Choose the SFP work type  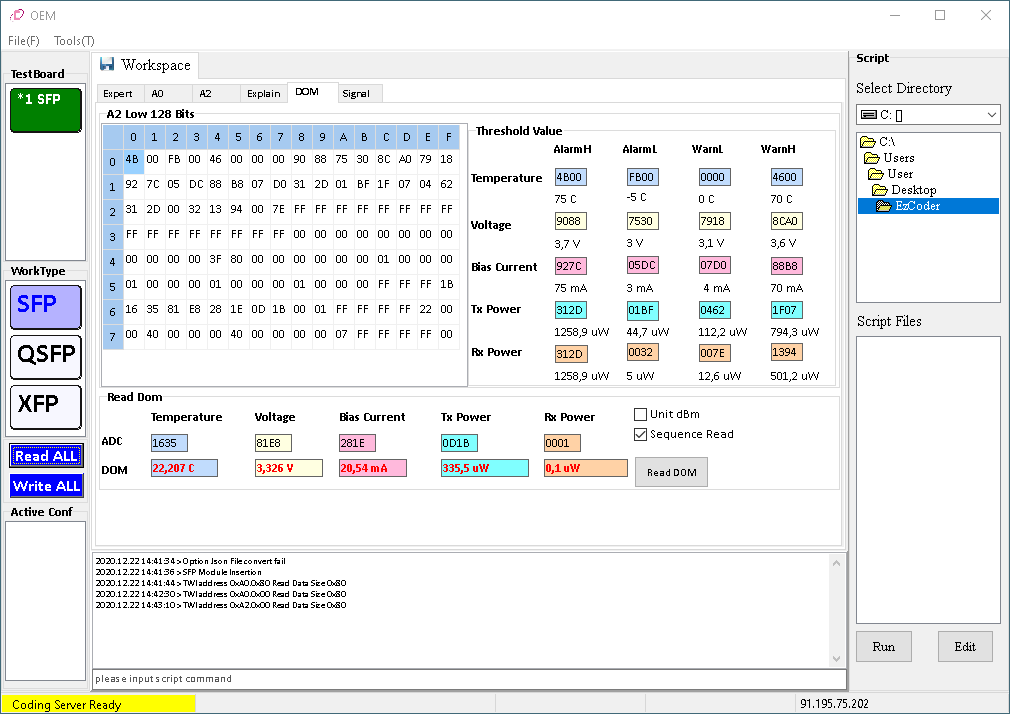click(x=45, y=306)
